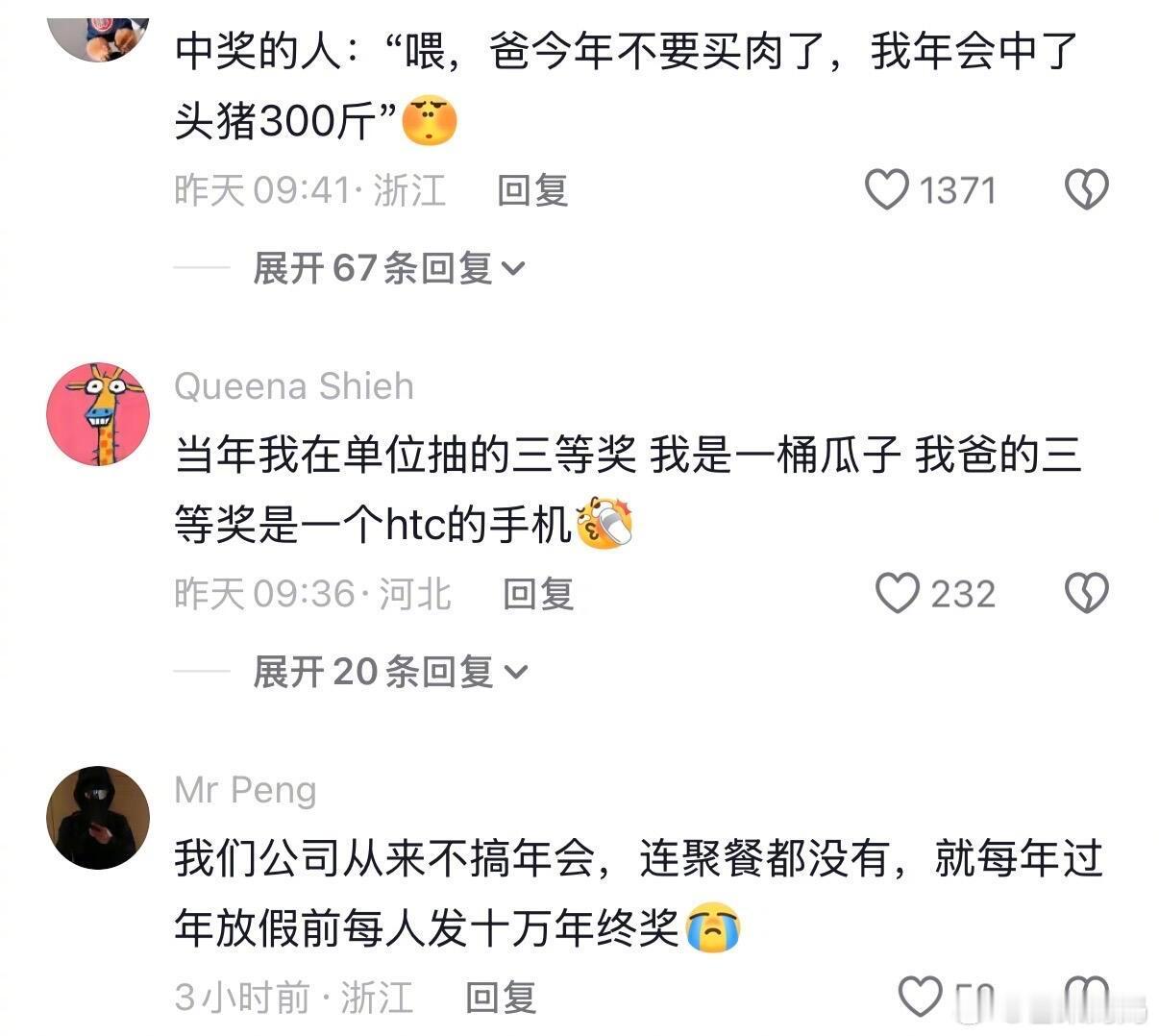Dislike Mr Peng's comment with broken heart
Screen dimensions: 1159x1036
coord(1087,997)
